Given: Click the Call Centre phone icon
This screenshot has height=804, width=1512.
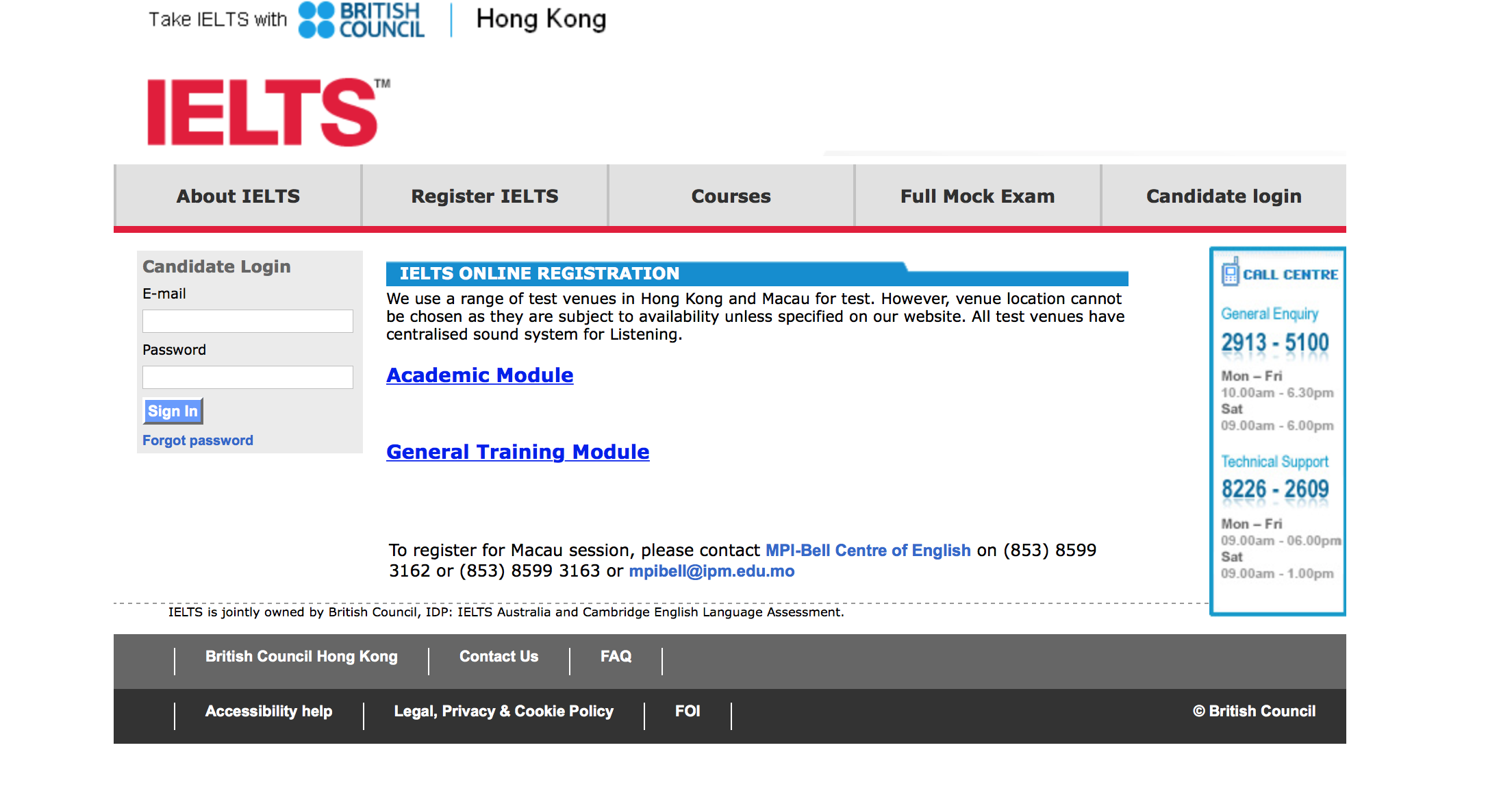Looking at the screenshot, I should click(1231, 272).
